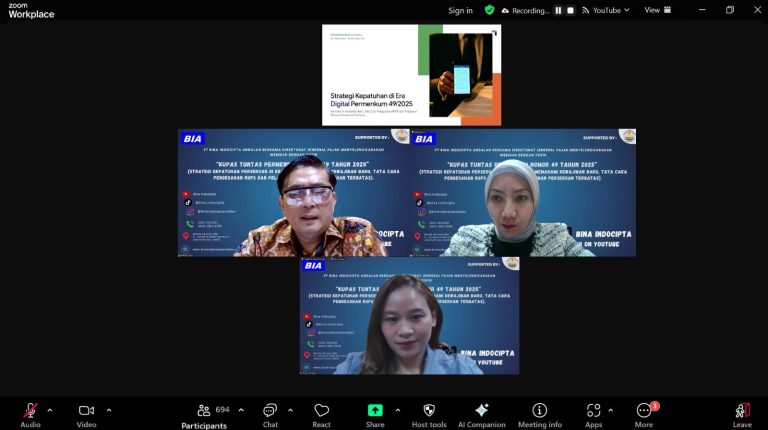Launch the AI Companion sparkle icon
The image size is (768, 430).
click(481, 410)
